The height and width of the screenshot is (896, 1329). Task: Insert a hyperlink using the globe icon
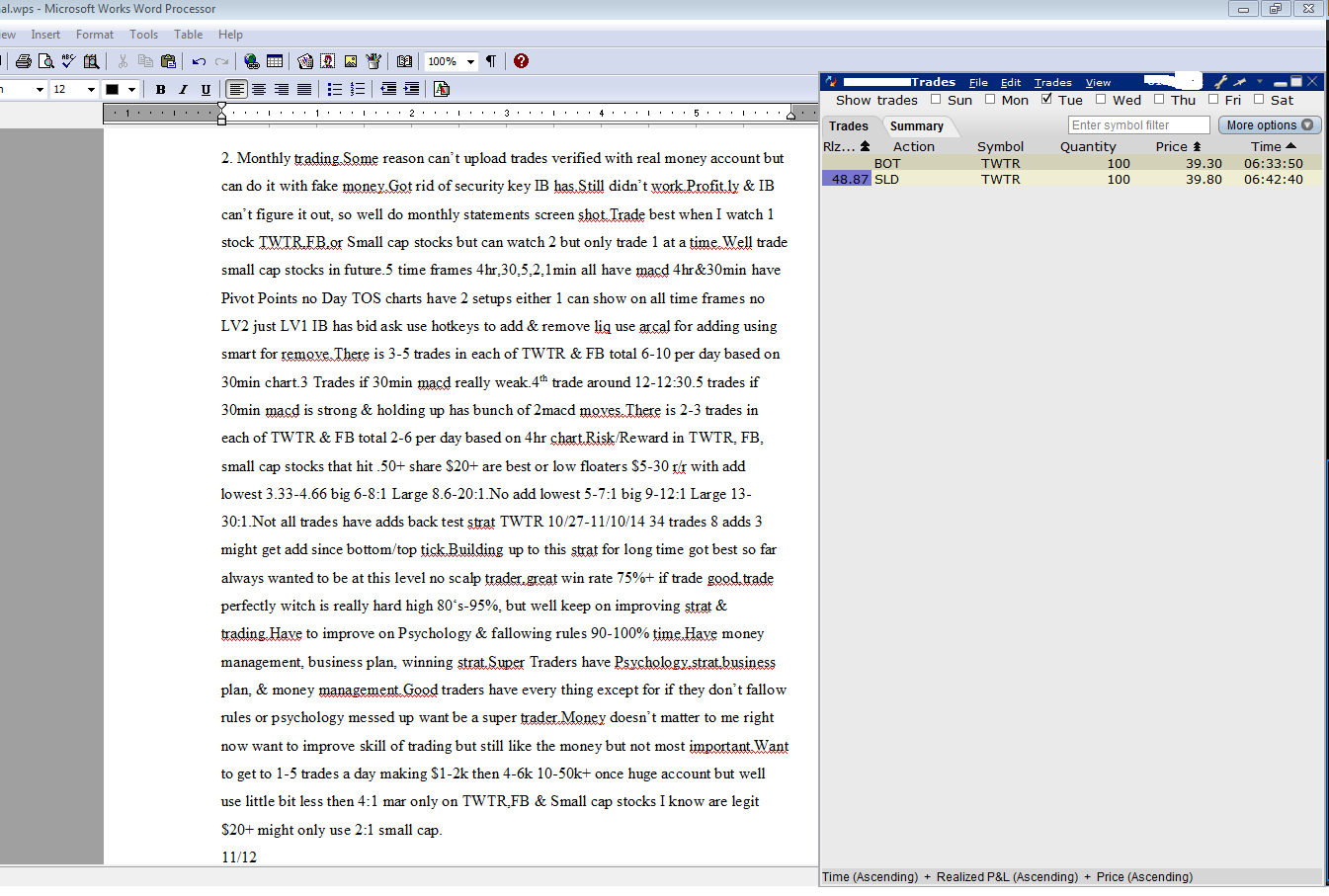coord(252,61)
